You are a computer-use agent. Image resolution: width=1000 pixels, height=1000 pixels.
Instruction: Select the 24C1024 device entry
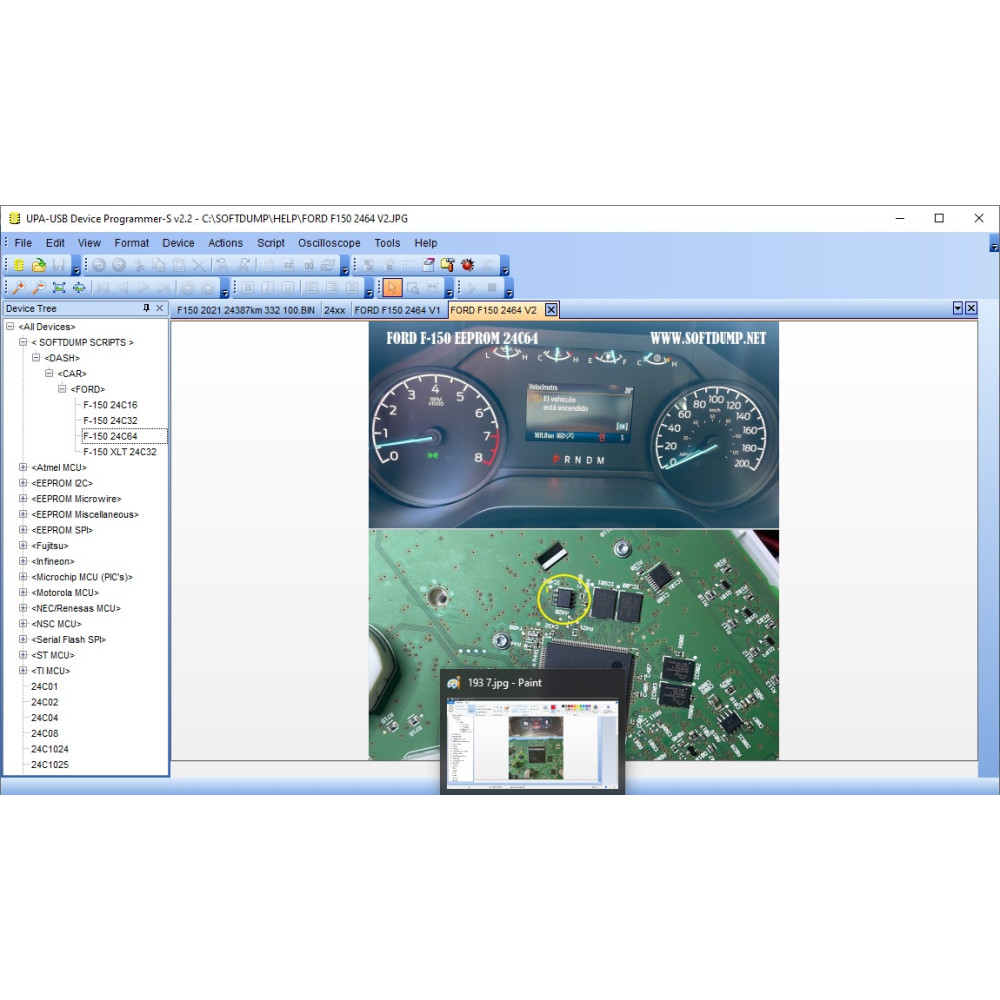tap(50, 749)
